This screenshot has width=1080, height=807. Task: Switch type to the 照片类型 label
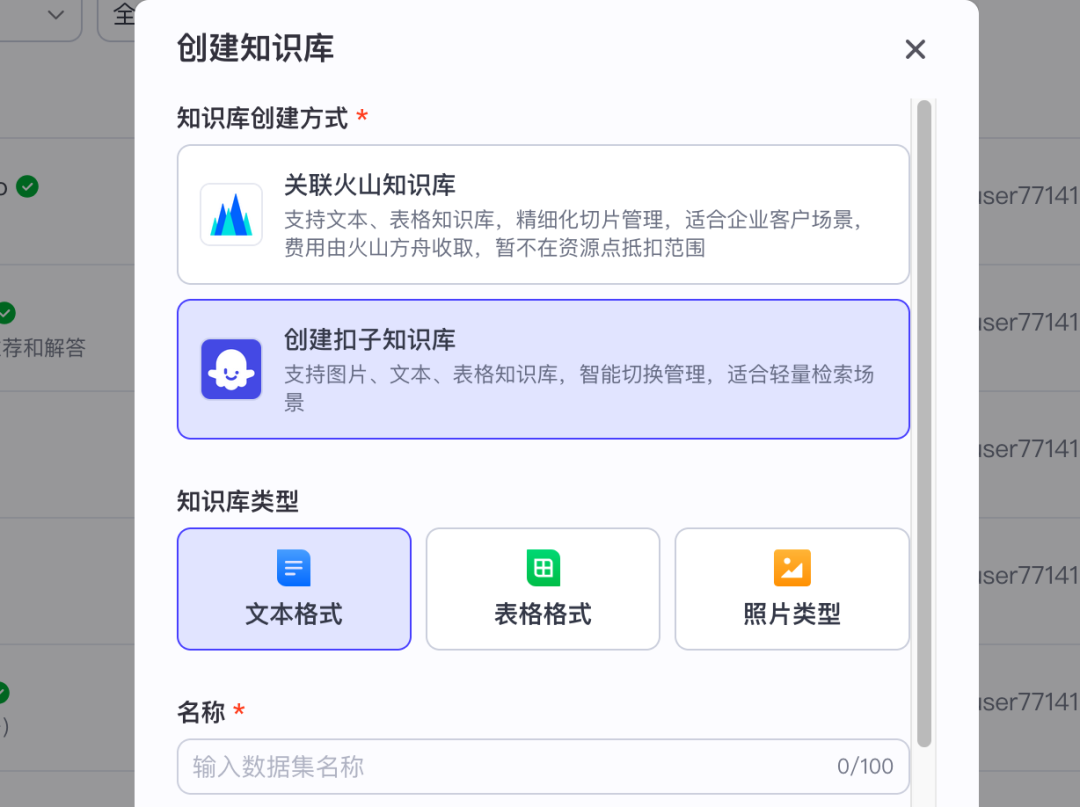coord(792,614)
